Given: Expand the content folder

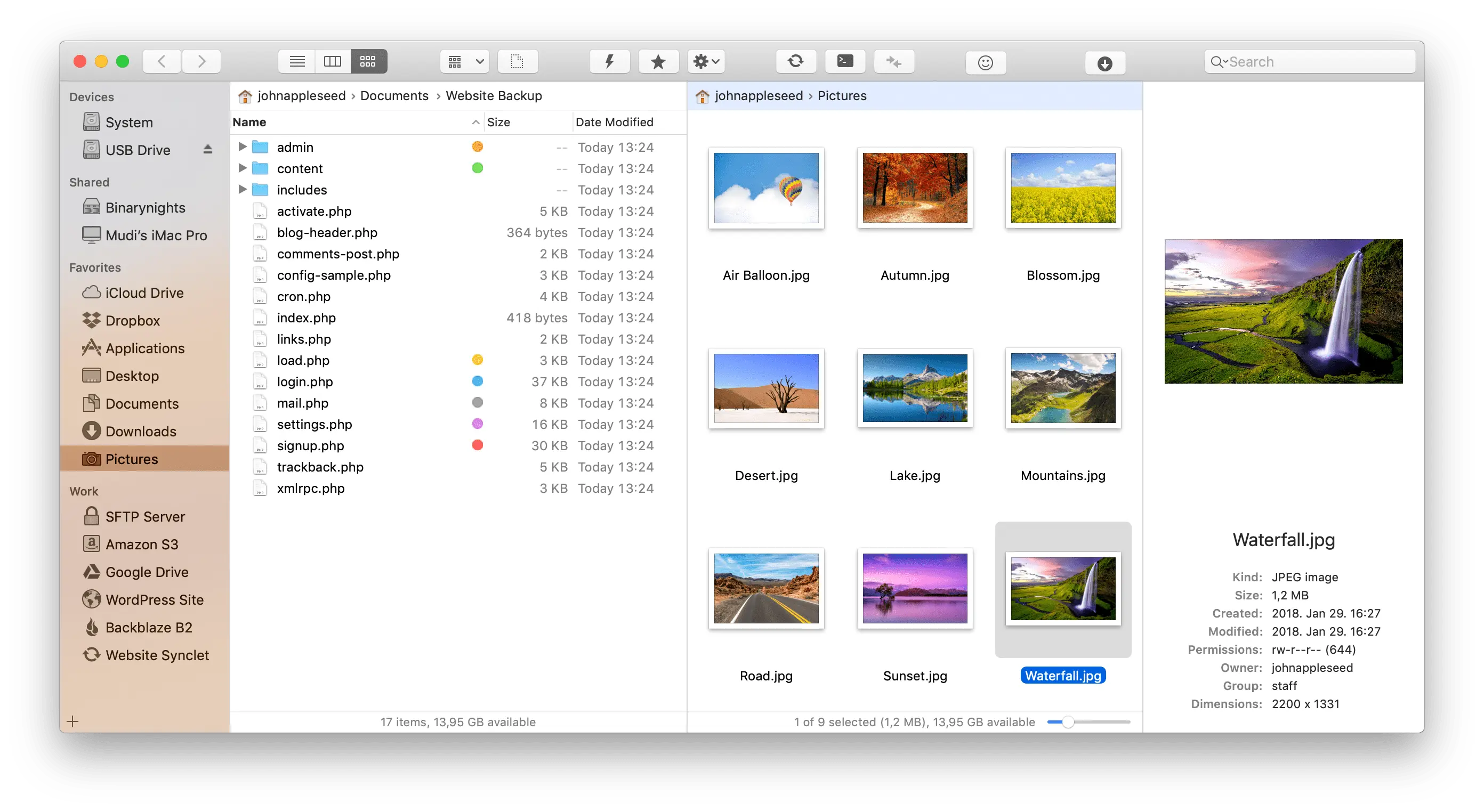Looking at the screenshot, I should (x=244, y=167).
